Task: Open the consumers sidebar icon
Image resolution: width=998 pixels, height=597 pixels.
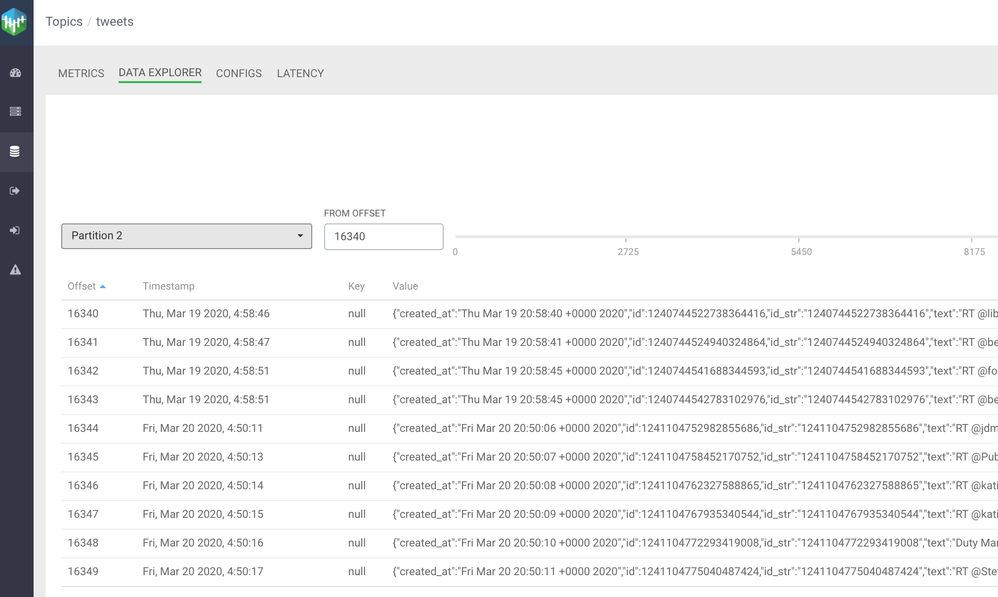Action: click(x=15, y=230)
